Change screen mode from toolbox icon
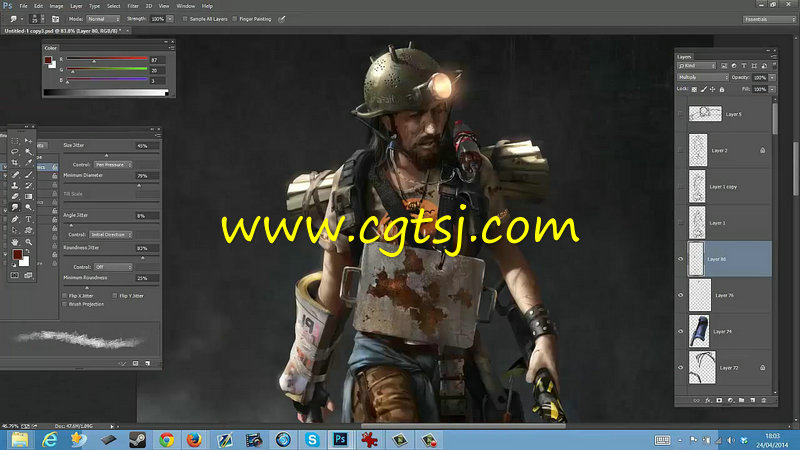The height and width of the screenshot is (450, 800). click(x=29, y=276)
